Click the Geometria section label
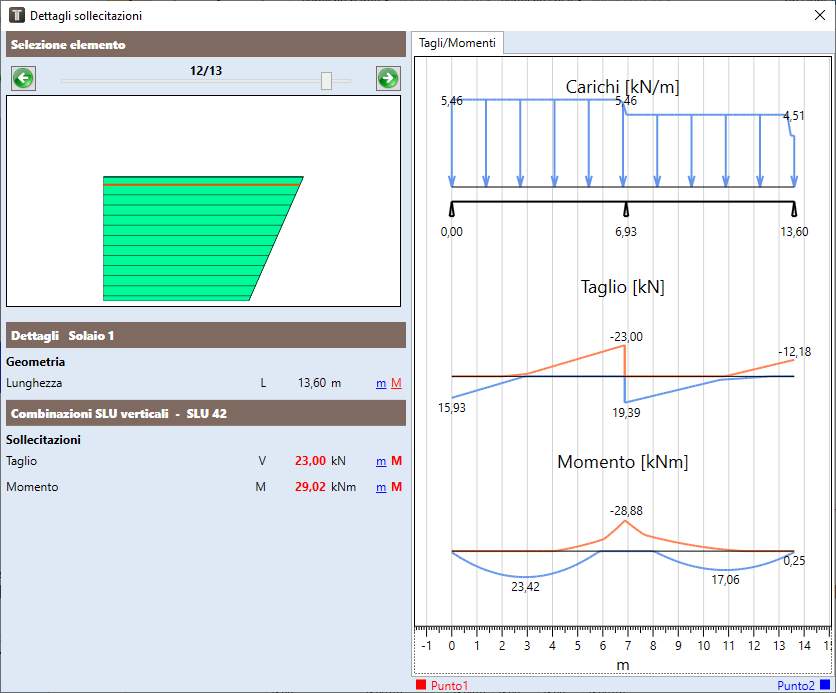The image size is (836, 693). pyautogui.click(x=36, y=362)
